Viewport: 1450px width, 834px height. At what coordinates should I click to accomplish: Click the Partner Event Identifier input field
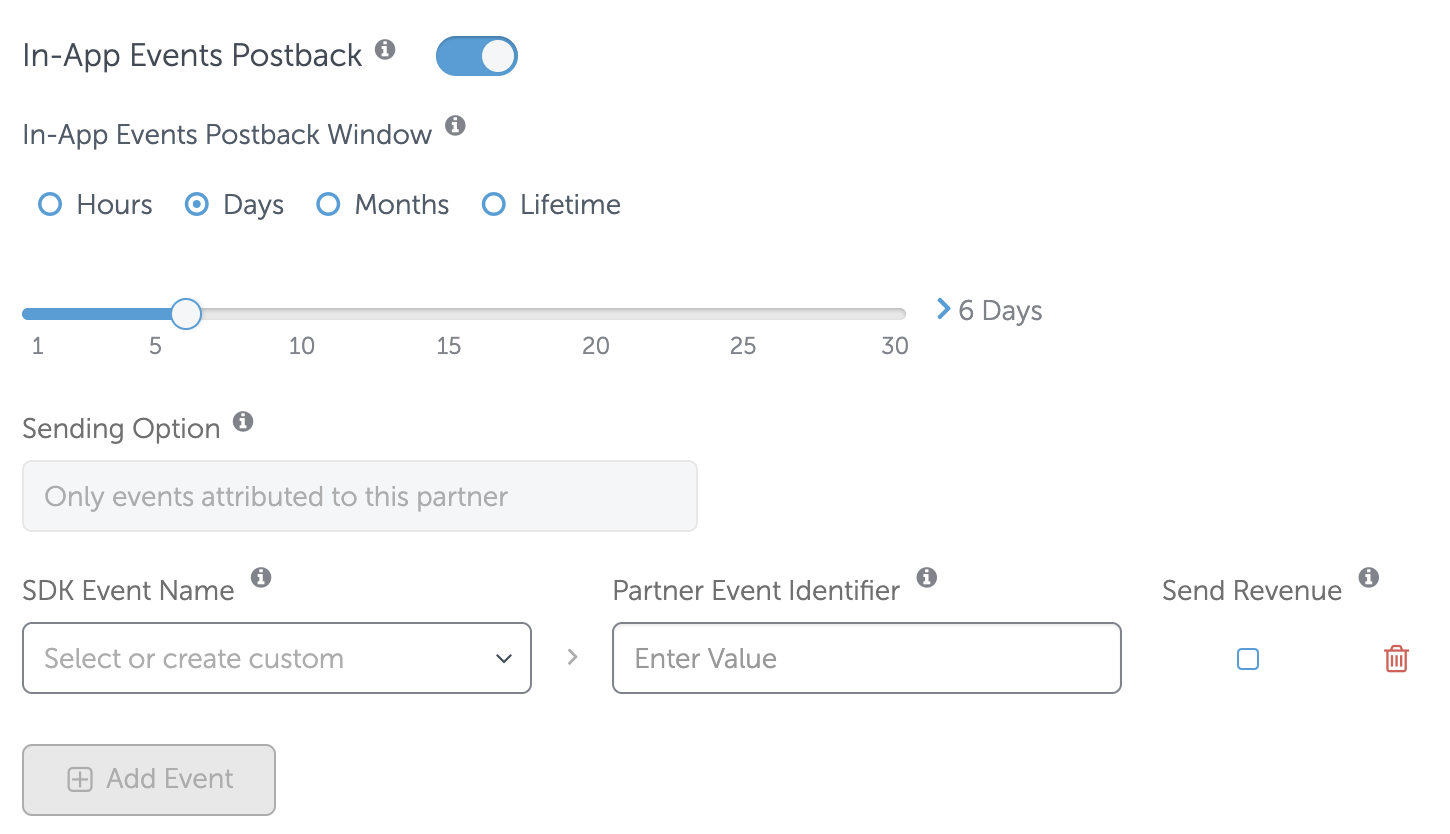(x=866, y=658)
